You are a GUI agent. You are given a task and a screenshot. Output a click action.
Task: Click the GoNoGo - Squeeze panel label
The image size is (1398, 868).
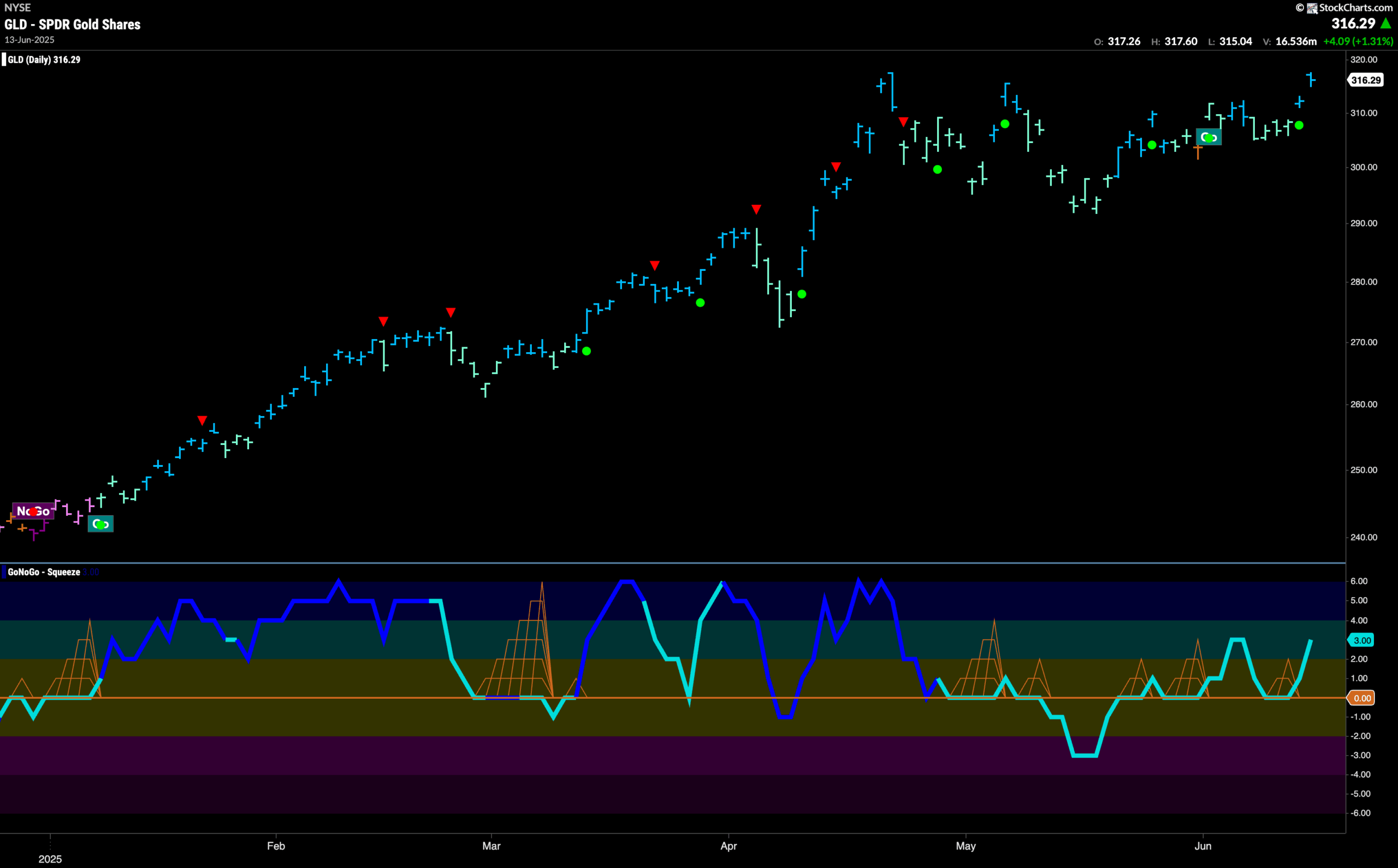point(44,572)
